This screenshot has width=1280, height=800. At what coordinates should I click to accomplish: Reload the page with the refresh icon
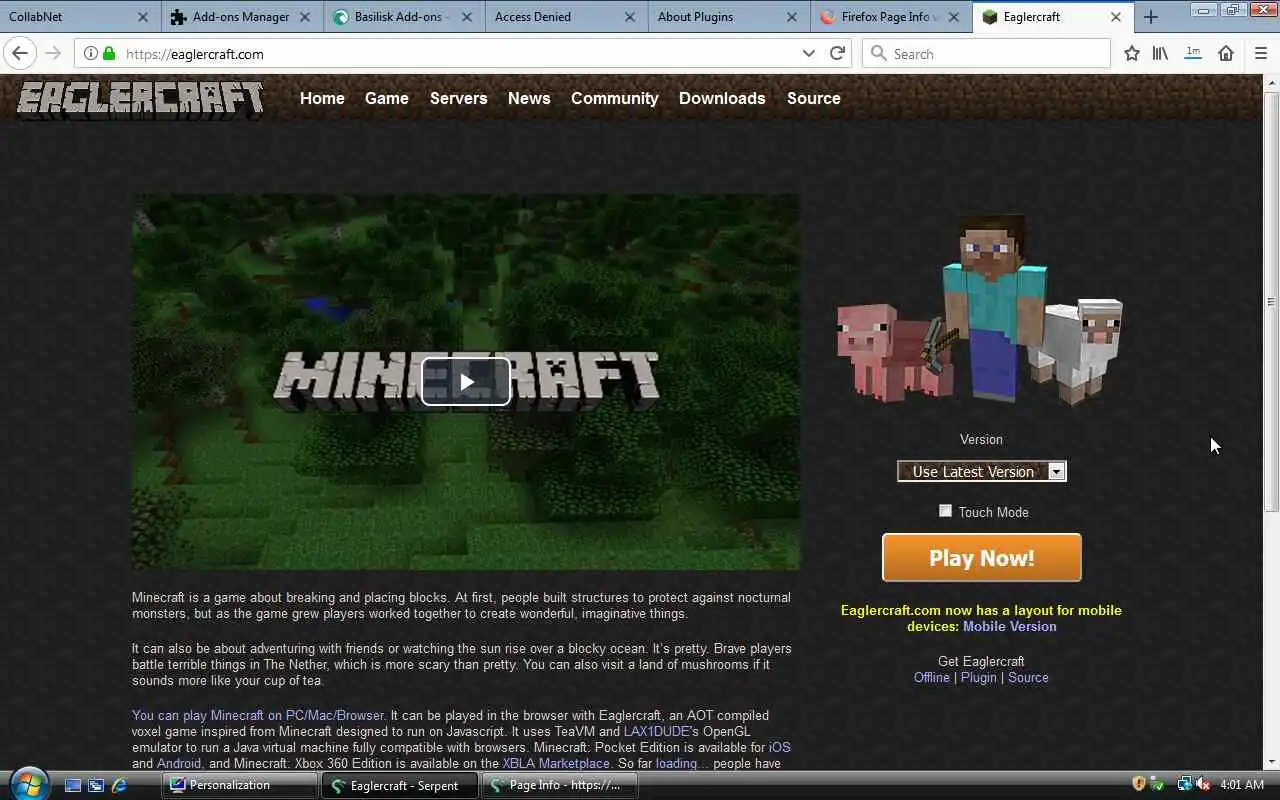[x=838, y=54]
